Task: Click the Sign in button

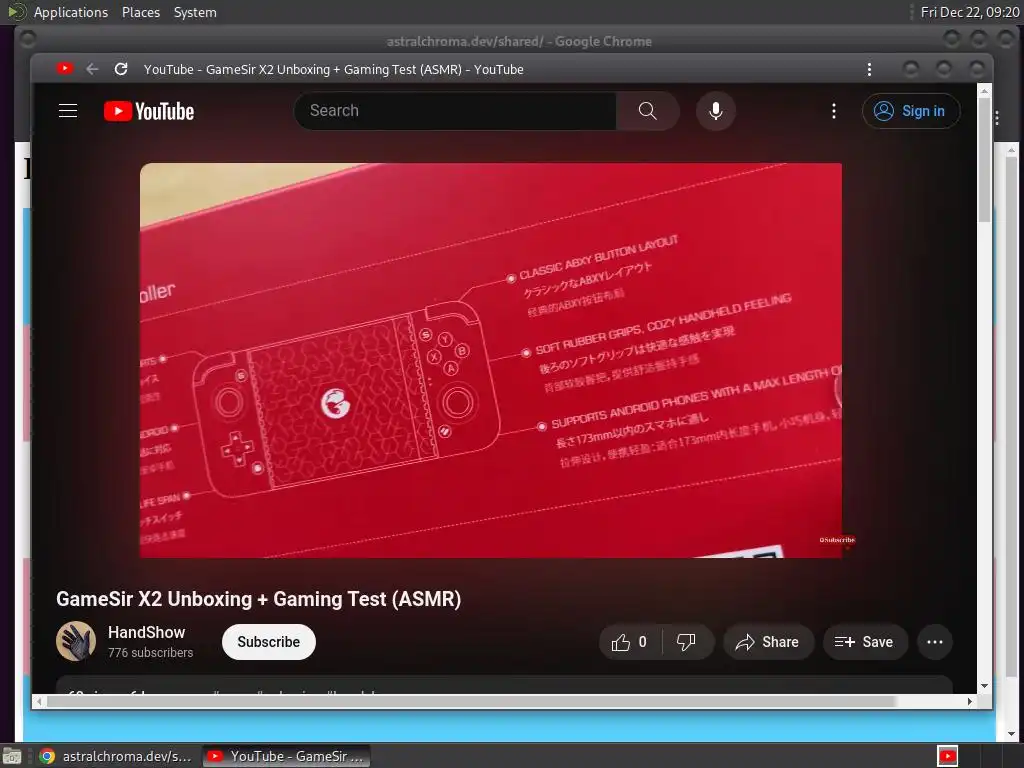Action: 911,111
